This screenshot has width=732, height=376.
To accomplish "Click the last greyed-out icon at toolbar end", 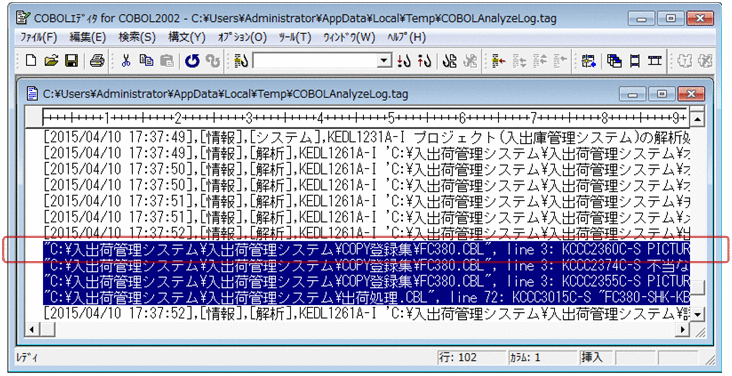I will [x=705, y=61].
